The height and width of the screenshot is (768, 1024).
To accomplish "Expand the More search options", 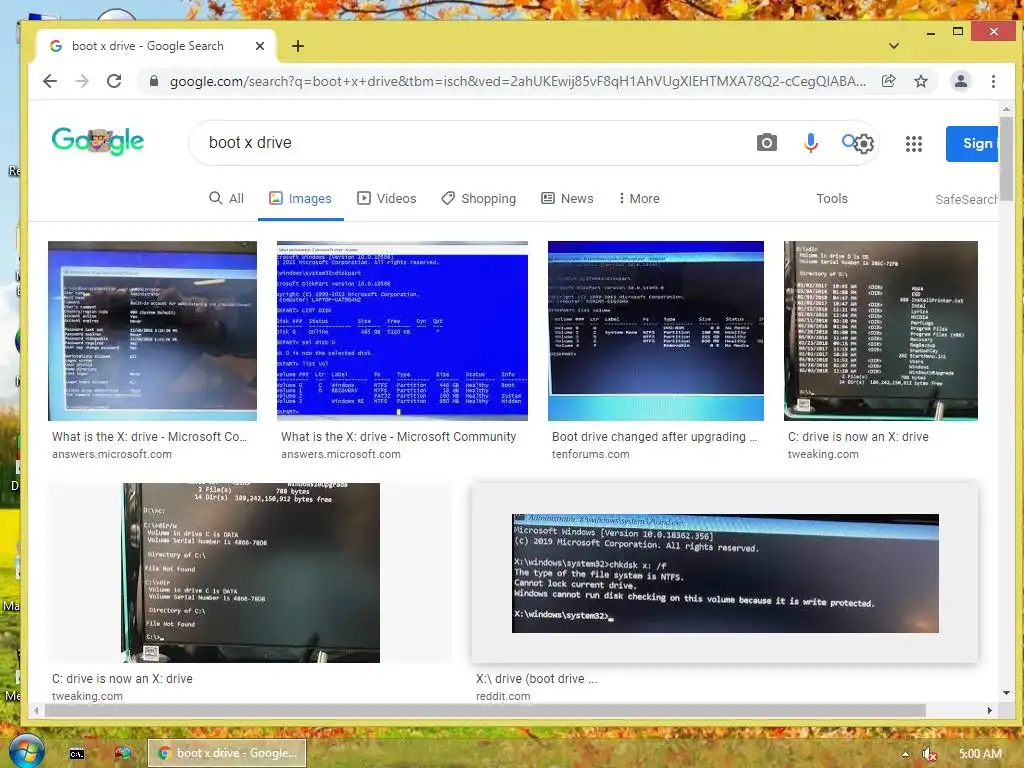I will [x=639, y=199].
